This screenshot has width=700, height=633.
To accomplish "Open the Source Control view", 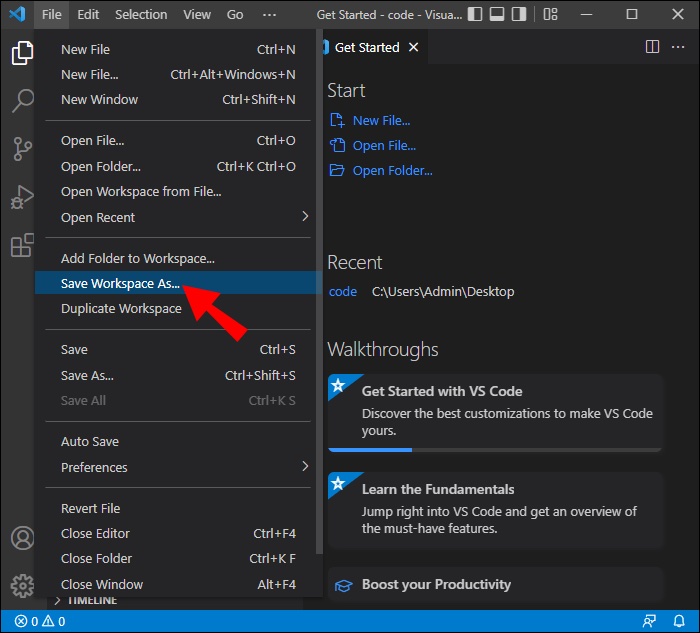I will (22, 149).
